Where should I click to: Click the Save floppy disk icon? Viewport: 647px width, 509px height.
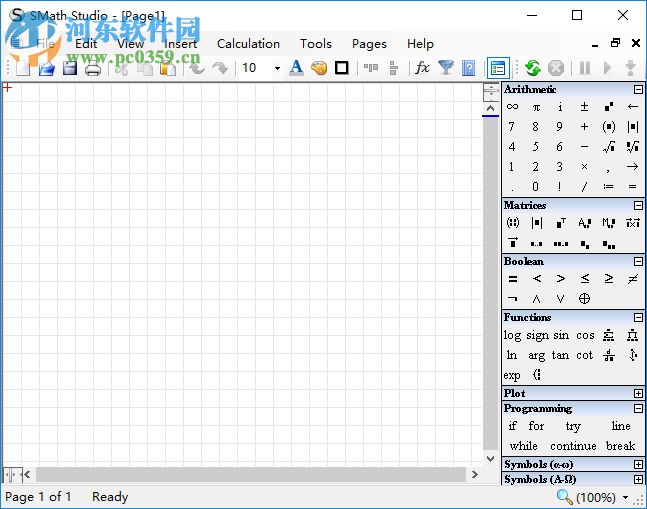pyautogui.click(x=70, y=68)
